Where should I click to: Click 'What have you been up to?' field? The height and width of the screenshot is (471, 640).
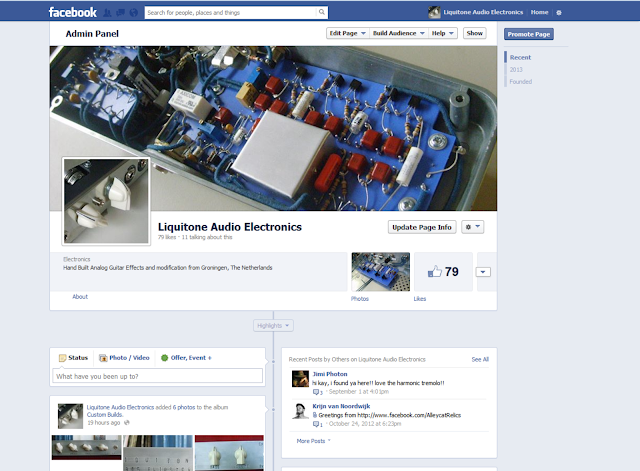pyautogui.click(x=158, y=376)
